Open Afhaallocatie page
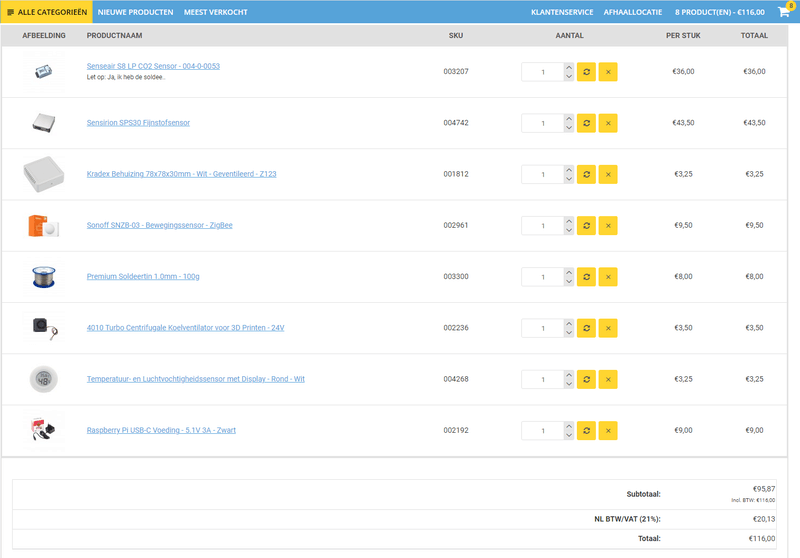The width and height of the screenshot is (800, 558). pos(633,12)
